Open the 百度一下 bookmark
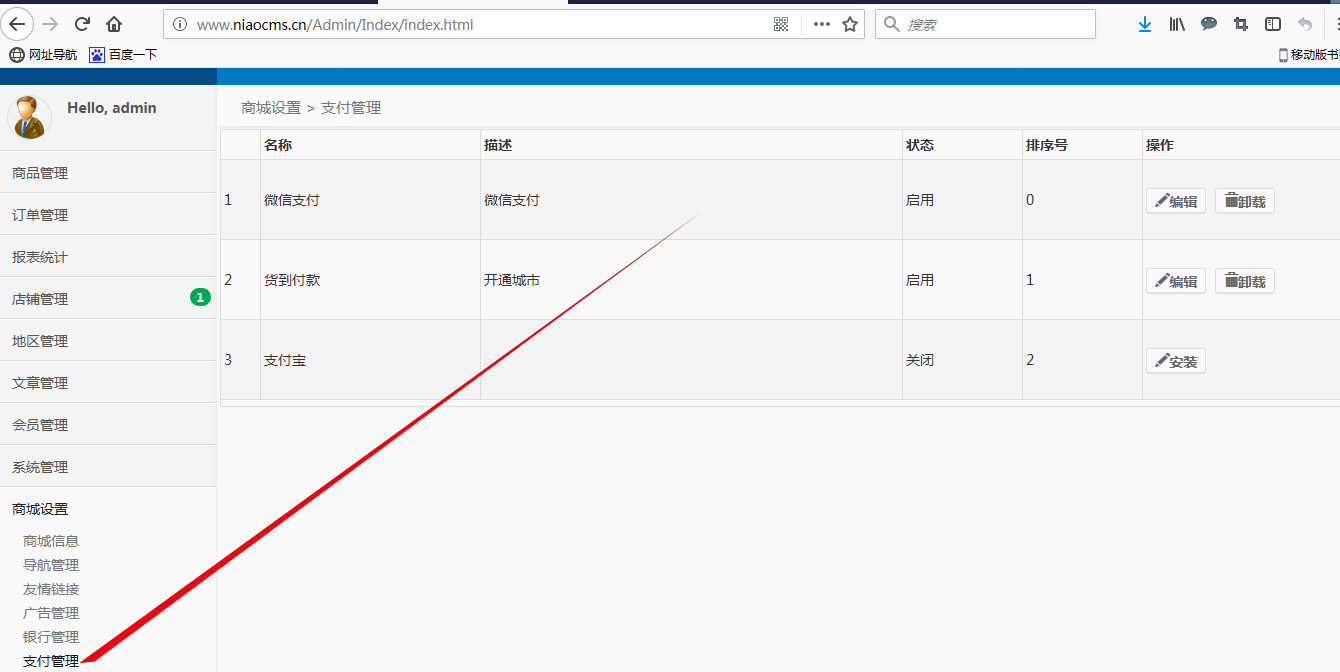1340x672 pixels. point(123,55)
